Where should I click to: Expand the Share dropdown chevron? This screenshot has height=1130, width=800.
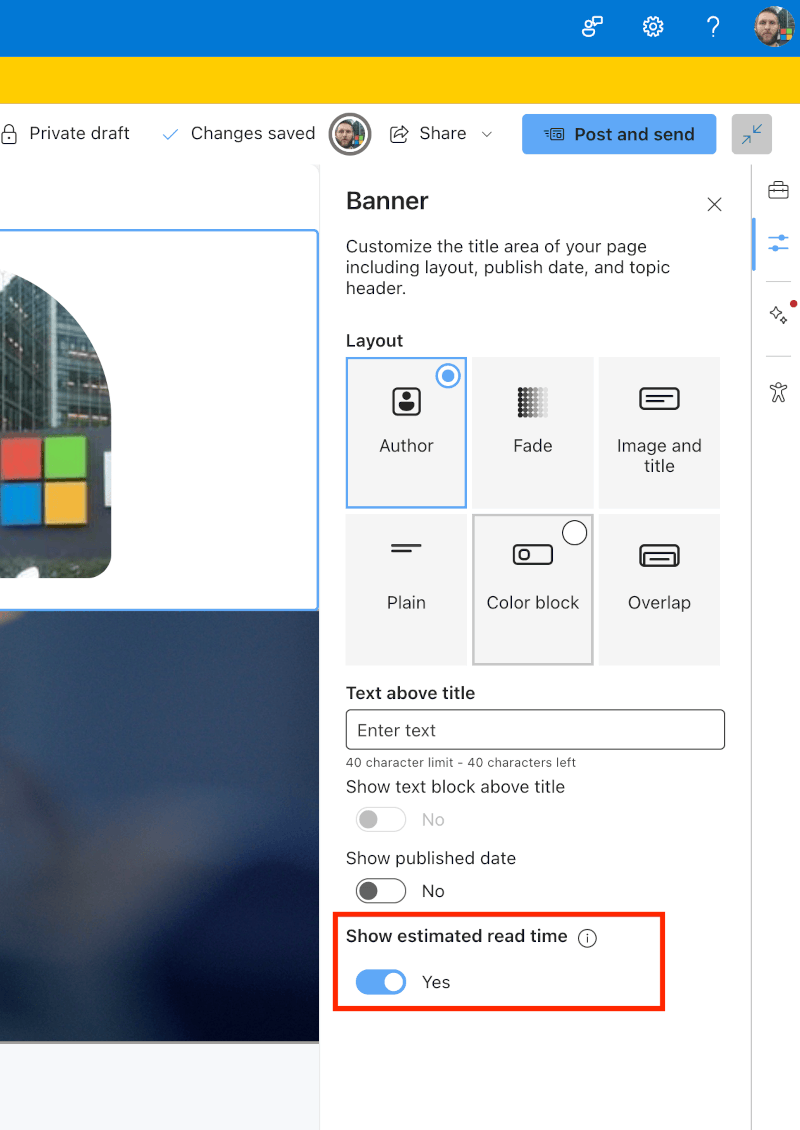(486, 134)
